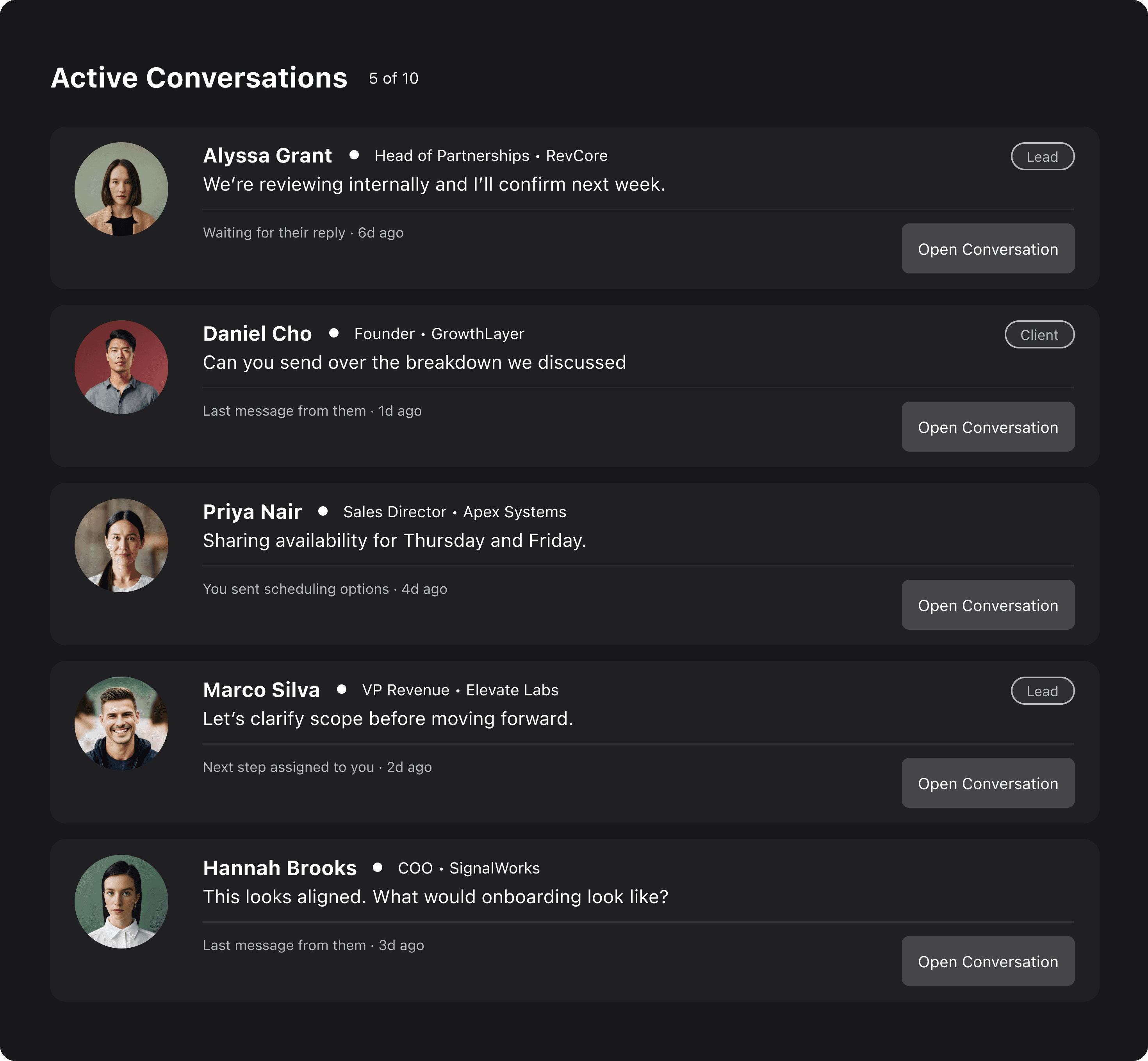Select Priya Nair's profile avatar
The width and height of the screenshot is (1148, 1061).
(121, 545)
